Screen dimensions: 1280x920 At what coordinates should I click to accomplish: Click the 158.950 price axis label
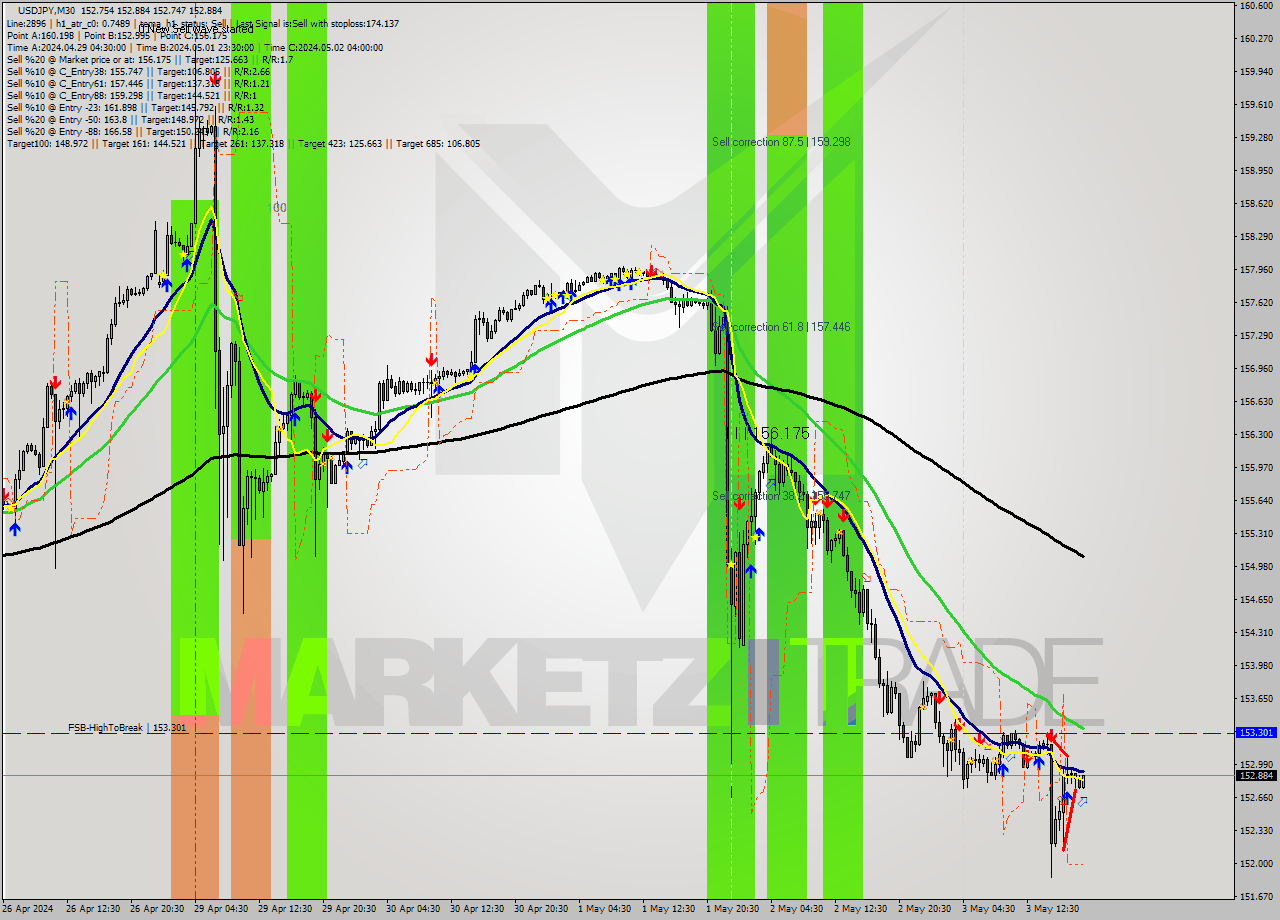[x=1256, y=170]
